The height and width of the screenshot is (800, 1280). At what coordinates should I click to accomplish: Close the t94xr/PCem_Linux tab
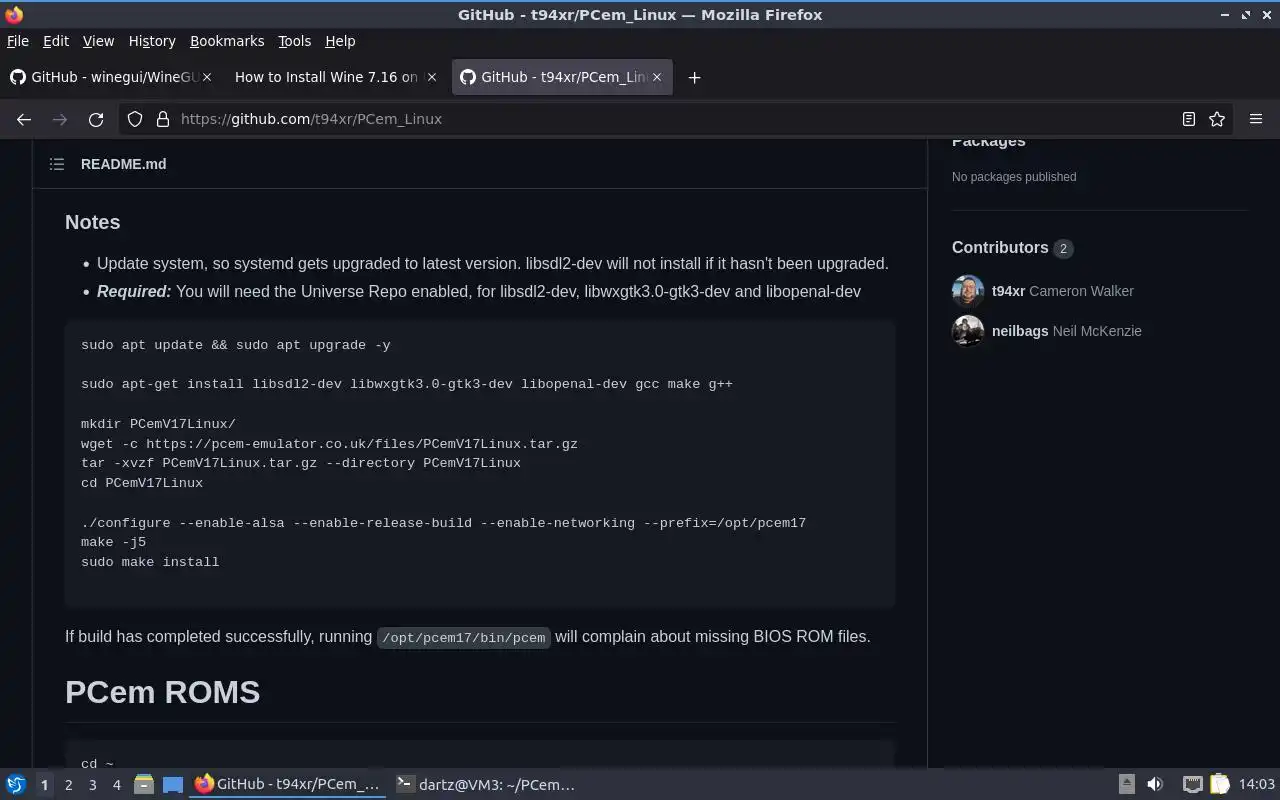tap(657, 77)
